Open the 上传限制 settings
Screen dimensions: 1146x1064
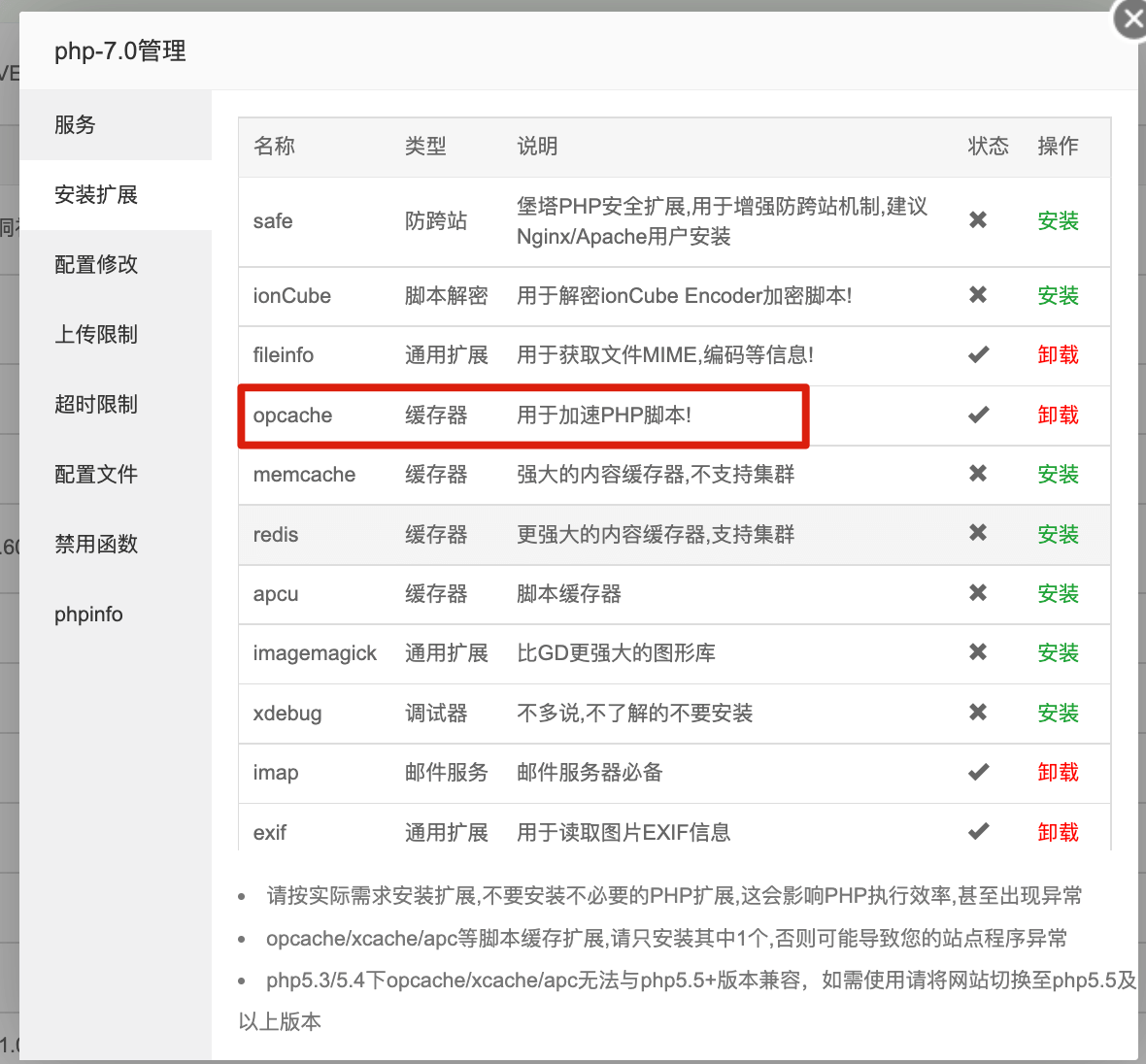coord(96,334)
